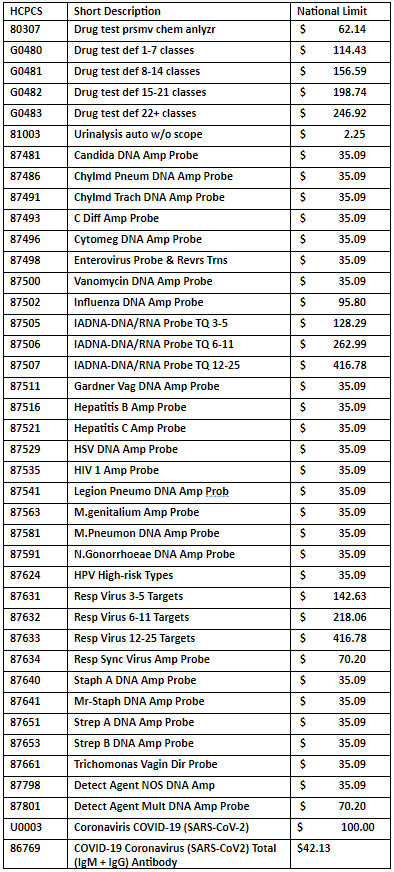Select the Short Description header cell
The width and height of the screenshot is (394, 872).
180,11
